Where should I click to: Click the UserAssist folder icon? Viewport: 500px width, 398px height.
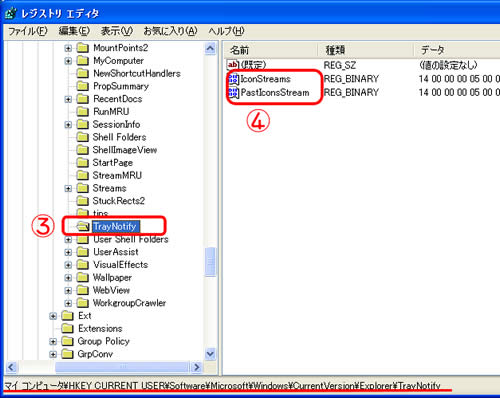(83, 252)
